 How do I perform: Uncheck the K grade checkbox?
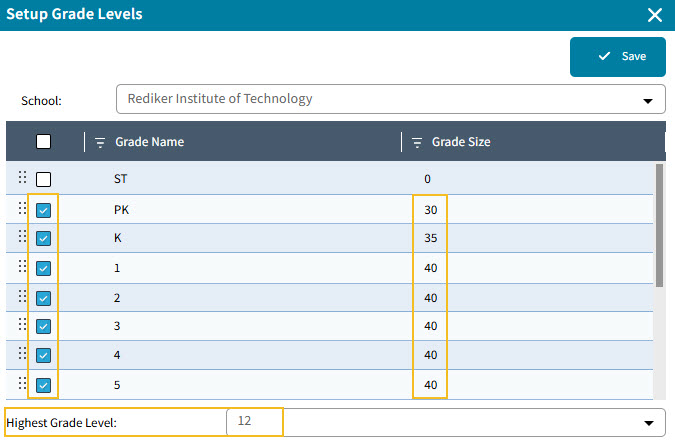[43, 238]
